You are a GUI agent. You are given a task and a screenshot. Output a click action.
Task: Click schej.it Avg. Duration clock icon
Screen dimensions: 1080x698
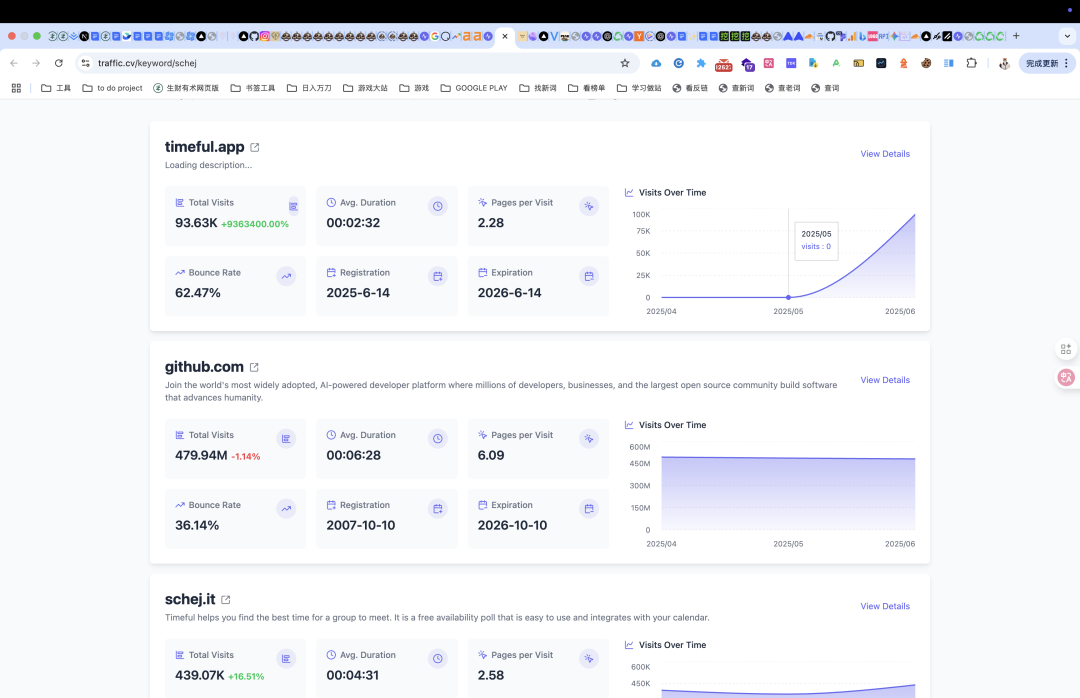pyautogui.click(x=437, y=659)
